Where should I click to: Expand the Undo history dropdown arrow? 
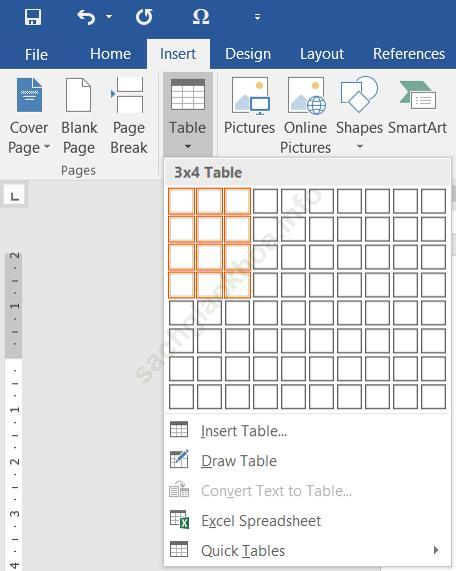tap(109, 17)
